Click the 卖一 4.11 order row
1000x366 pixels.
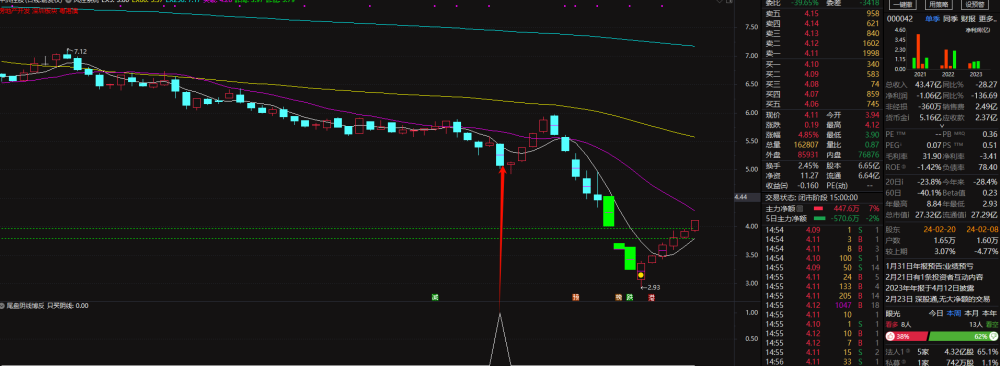click(x=823, y=53)
